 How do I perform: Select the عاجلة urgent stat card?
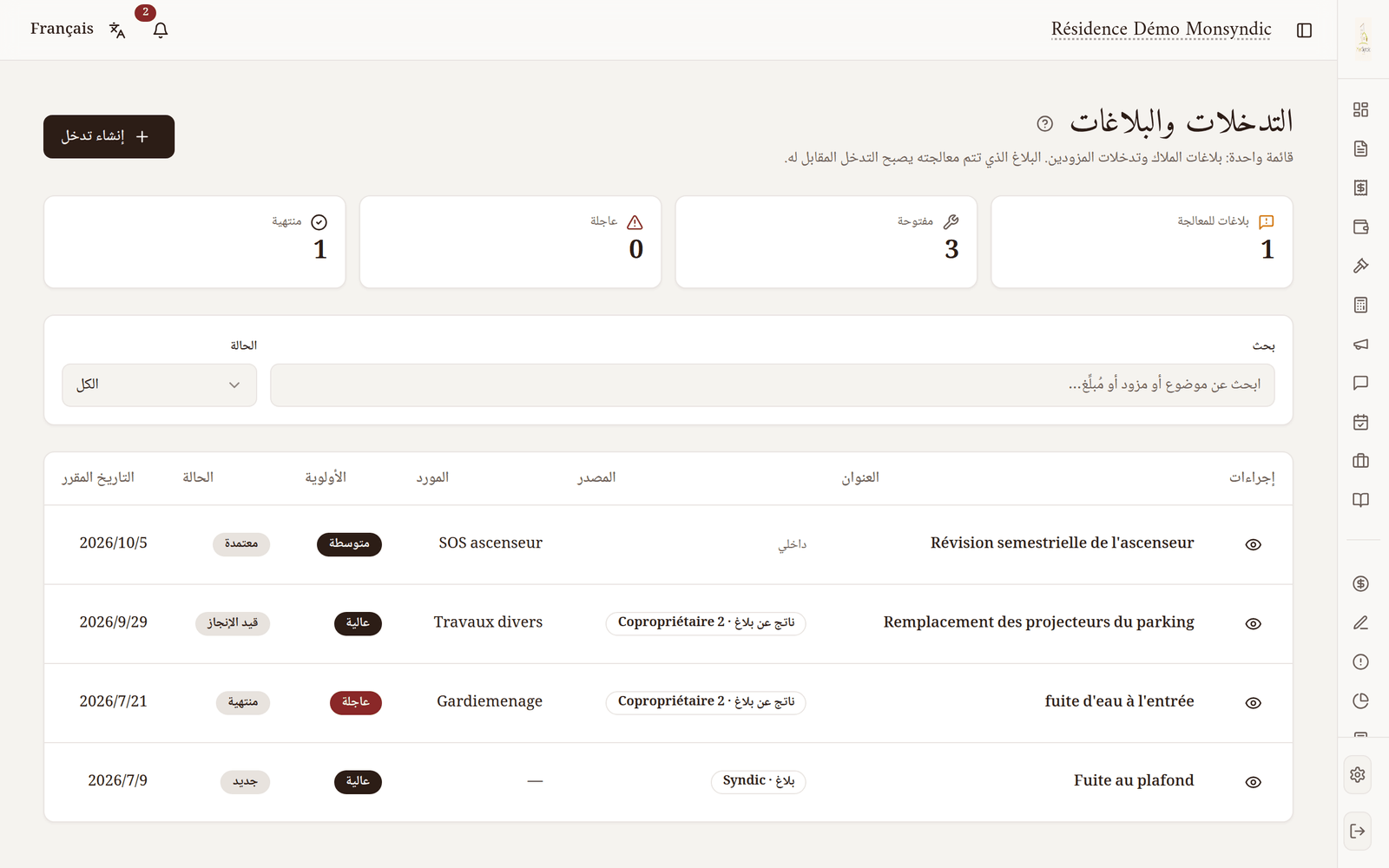point(510,241)
